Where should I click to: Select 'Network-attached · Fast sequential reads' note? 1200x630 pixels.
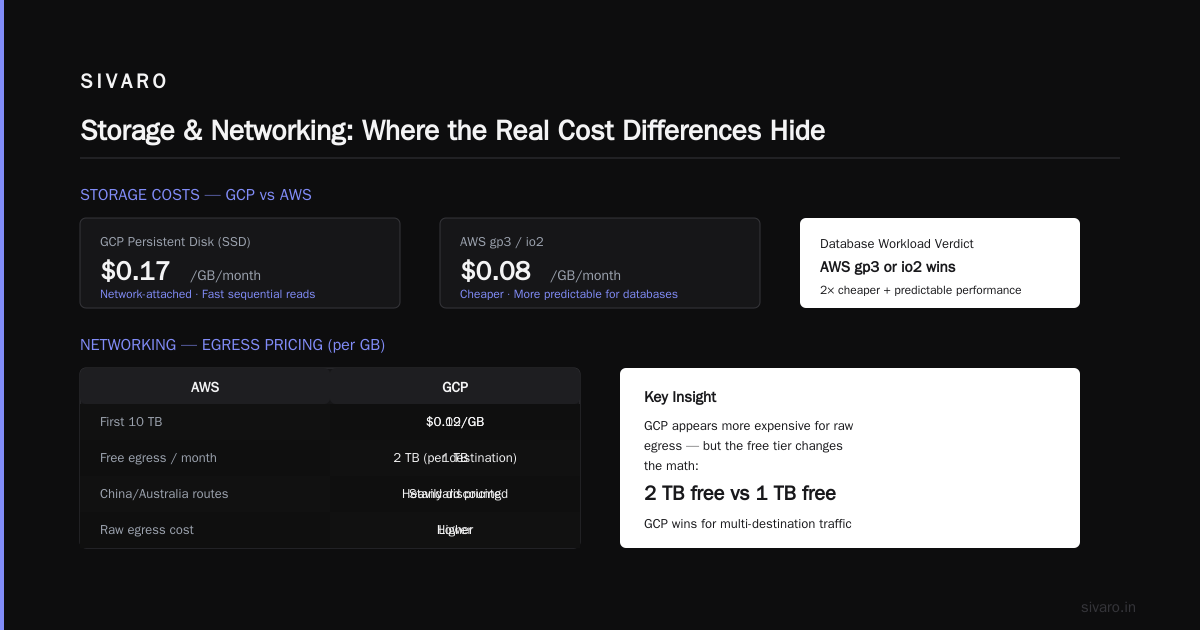tap(207, 294)
